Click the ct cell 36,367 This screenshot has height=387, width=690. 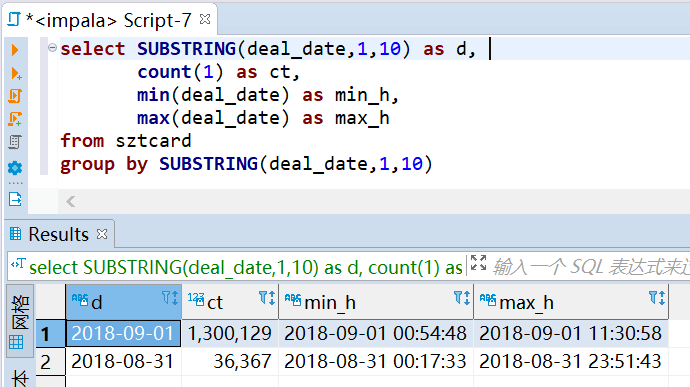pos(230,362)
